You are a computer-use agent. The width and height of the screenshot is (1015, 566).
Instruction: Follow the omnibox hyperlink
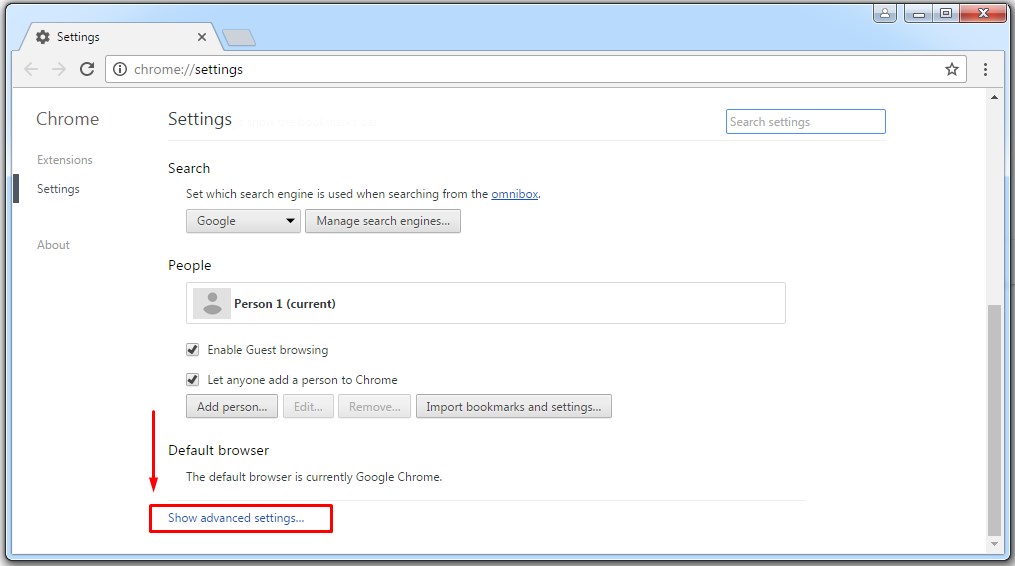click(x=515, y=194)
